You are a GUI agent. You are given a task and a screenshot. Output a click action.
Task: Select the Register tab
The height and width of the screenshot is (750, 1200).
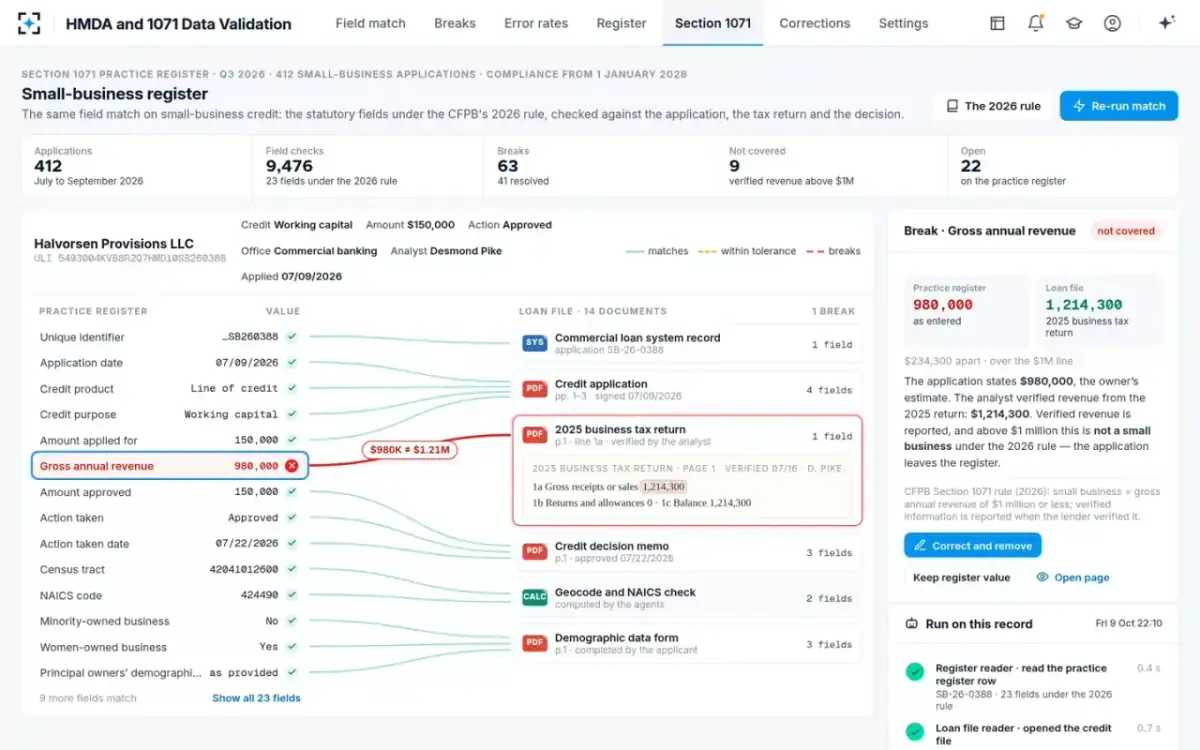[621, 23]
